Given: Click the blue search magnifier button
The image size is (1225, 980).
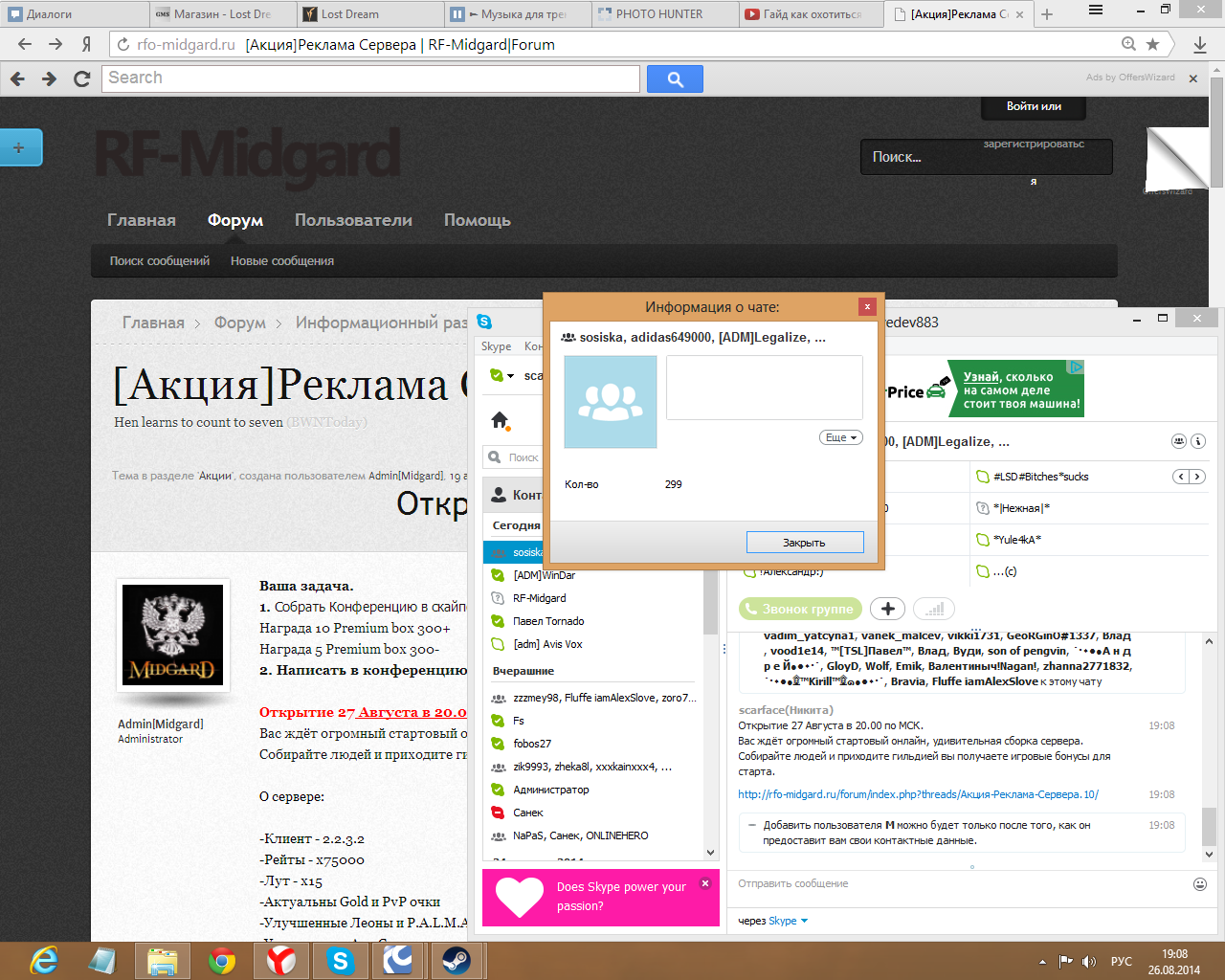Looking at the screenshot, I should click(675, 79).
